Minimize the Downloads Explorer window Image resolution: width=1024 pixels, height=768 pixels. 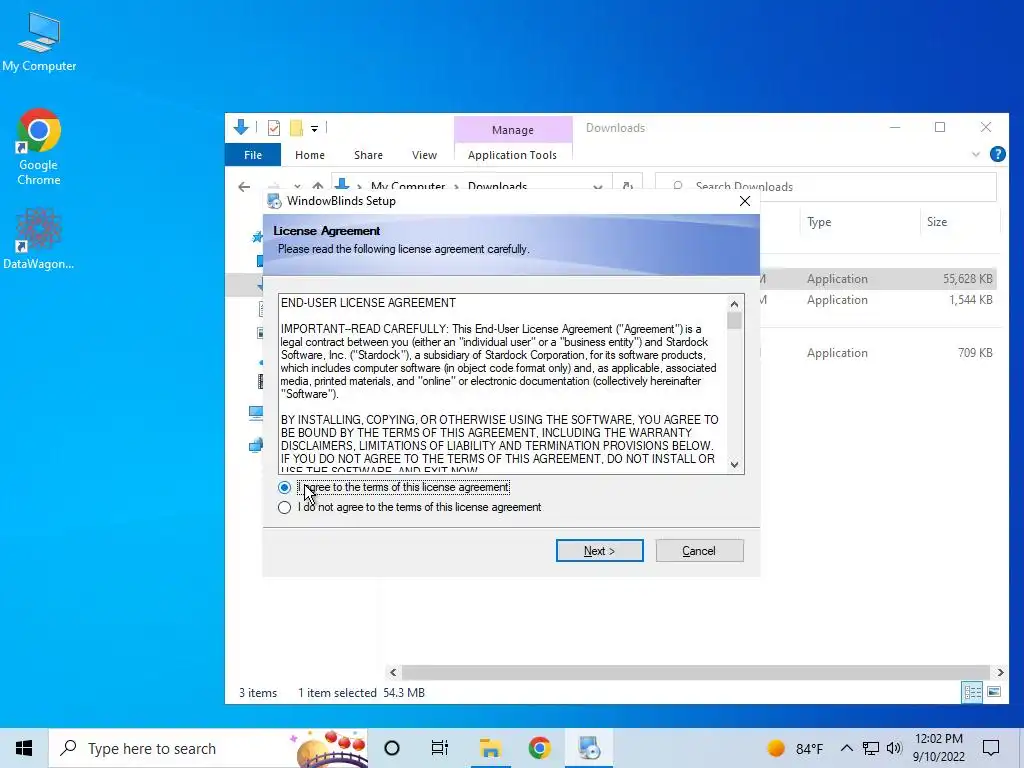click(x=895, y=127)
